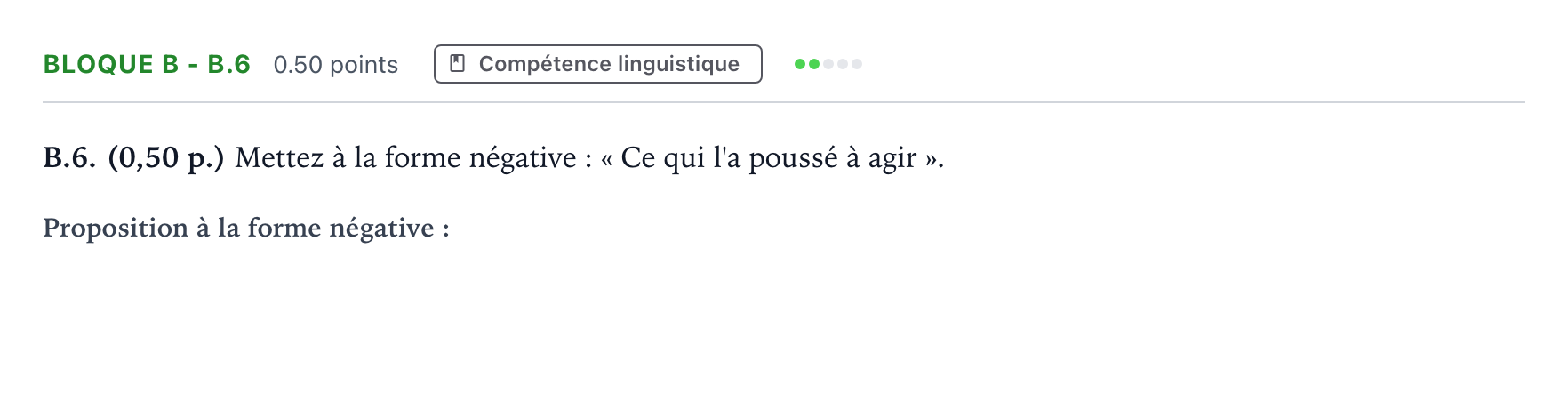Click the quoted words Ce qui
1568x409 pixels.
click(x=662, y=158)
